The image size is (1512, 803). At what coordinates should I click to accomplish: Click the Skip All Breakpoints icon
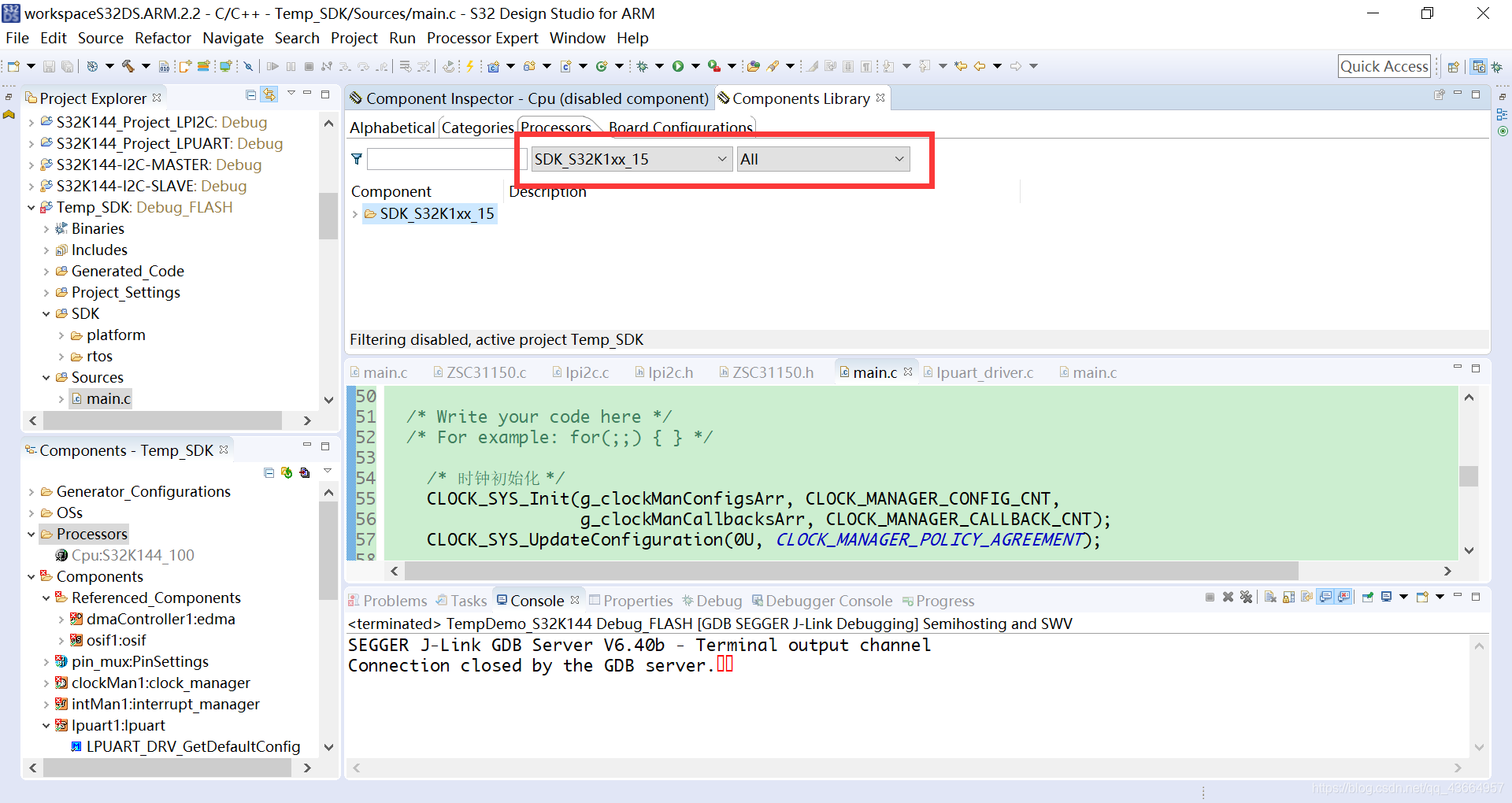(248, 66)
